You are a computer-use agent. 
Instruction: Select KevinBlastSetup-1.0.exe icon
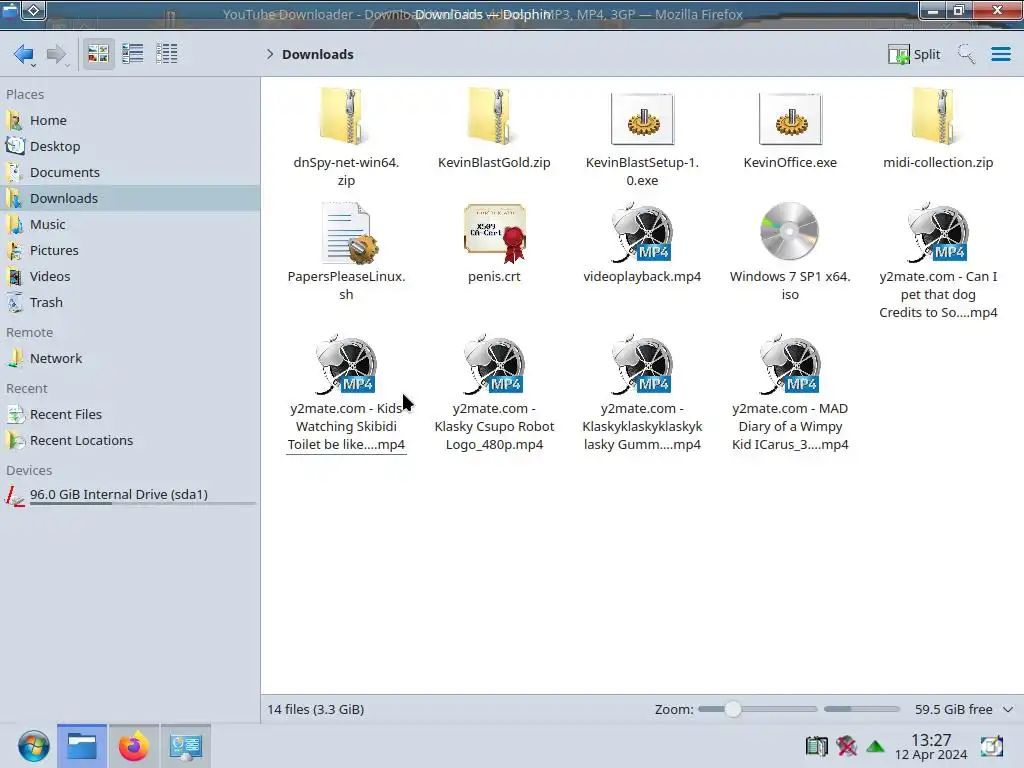[643, 118]
